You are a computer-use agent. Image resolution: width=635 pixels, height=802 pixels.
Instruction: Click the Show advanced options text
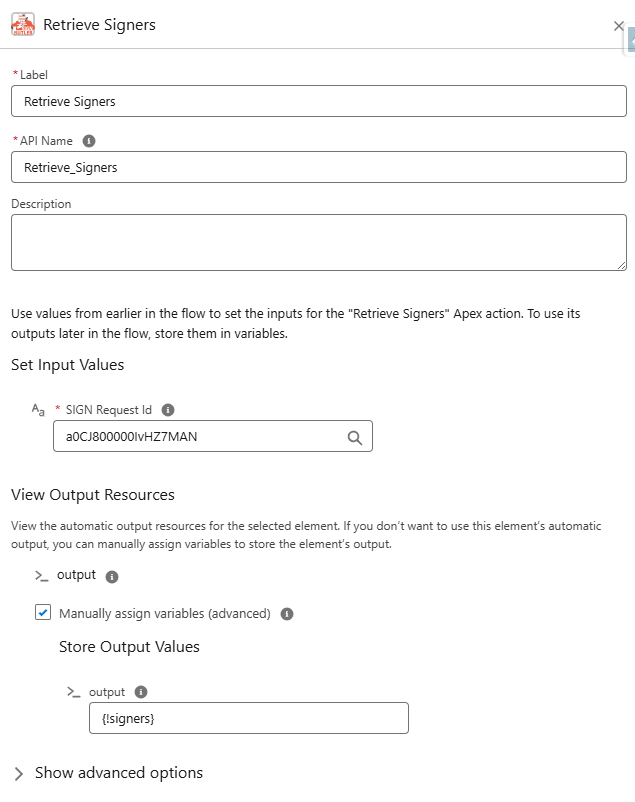click(119, 772)
